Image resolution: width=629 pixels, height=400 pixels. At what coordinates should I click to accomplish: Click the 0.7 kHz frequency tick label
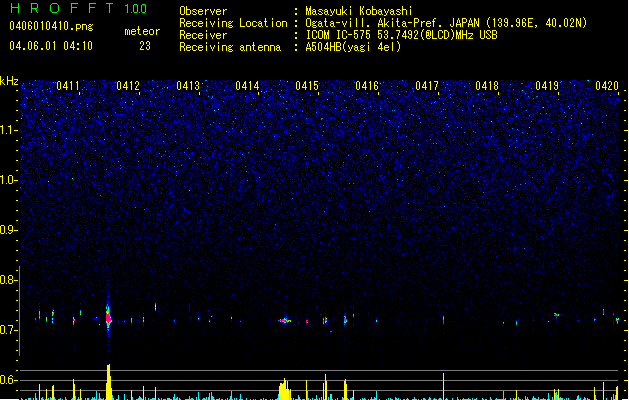(8, 330)
